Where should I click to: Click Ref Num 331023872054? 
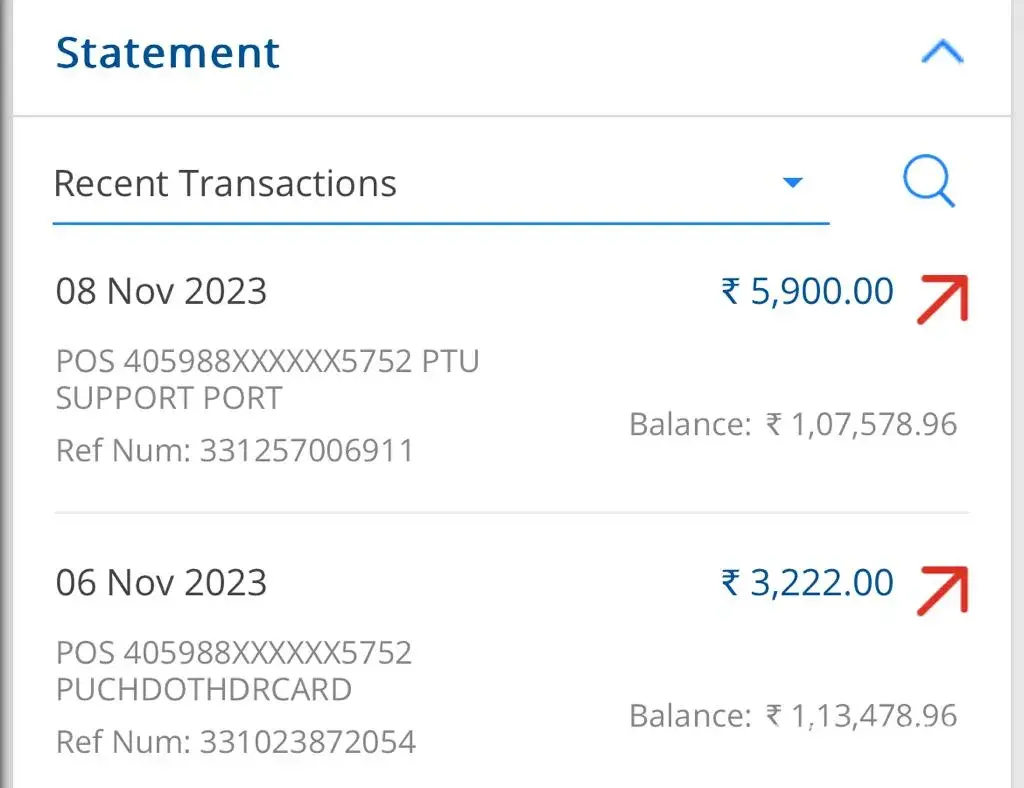pos(235,742)
